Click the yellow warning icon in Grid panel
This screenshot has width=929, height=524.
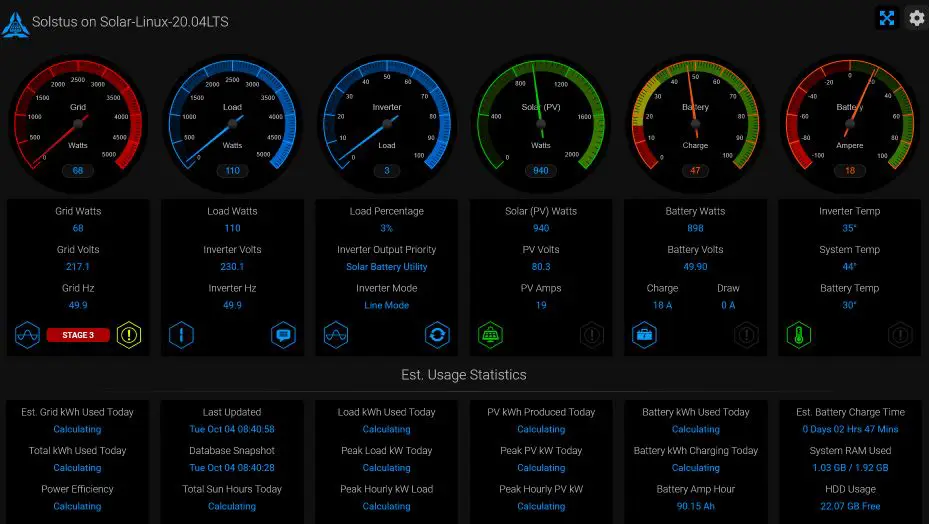click(x=129, y=335)
